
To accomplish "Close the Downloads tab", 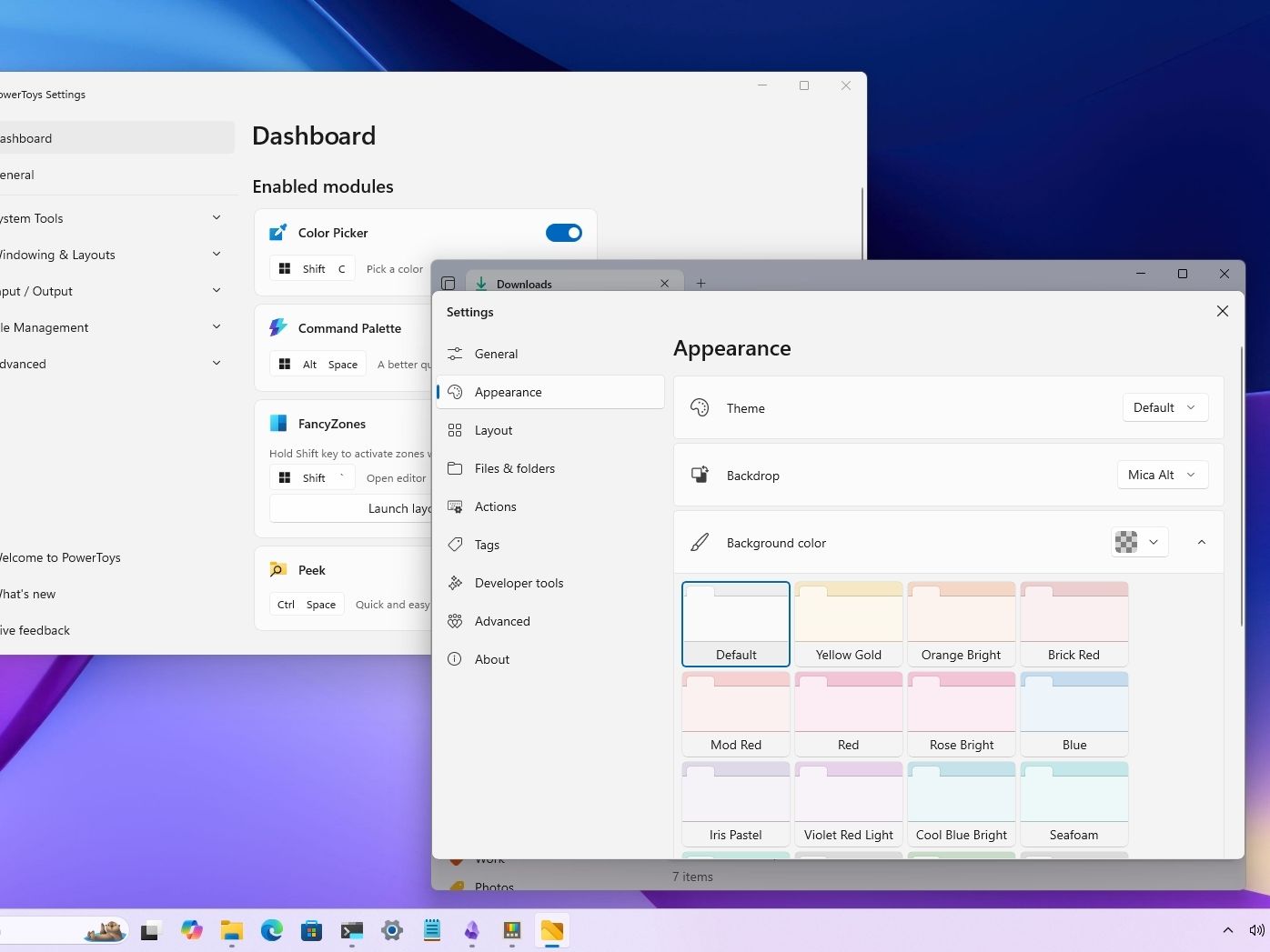I will pyautogui.click(x=664, y=284).
